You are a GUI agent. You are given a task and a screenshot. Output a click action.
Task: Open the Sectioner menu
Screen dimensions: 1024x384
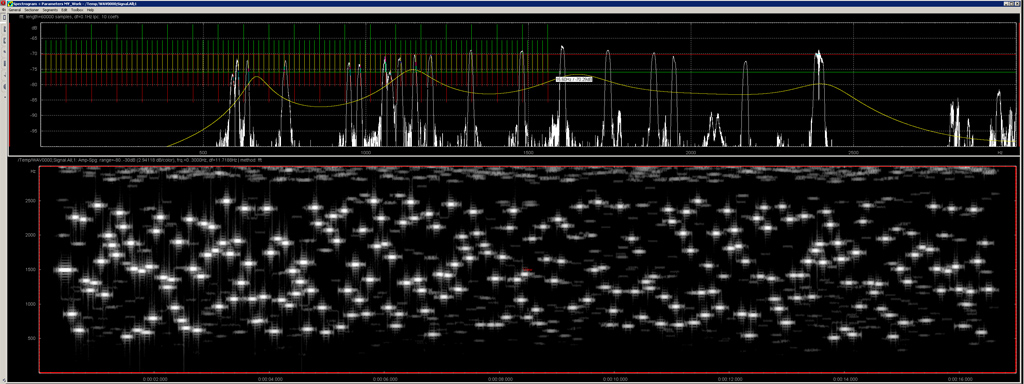pos(31,10)
